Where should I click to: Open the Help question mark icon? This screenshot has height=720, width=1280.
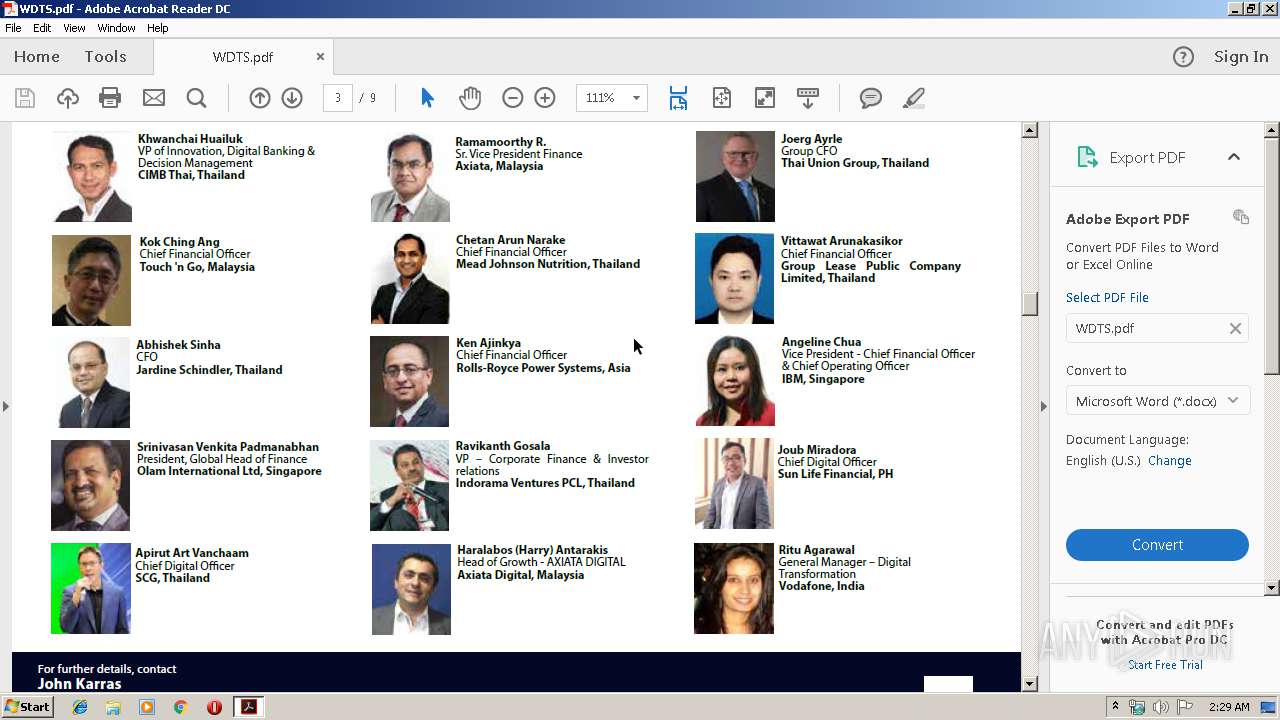coord(1183,57)
